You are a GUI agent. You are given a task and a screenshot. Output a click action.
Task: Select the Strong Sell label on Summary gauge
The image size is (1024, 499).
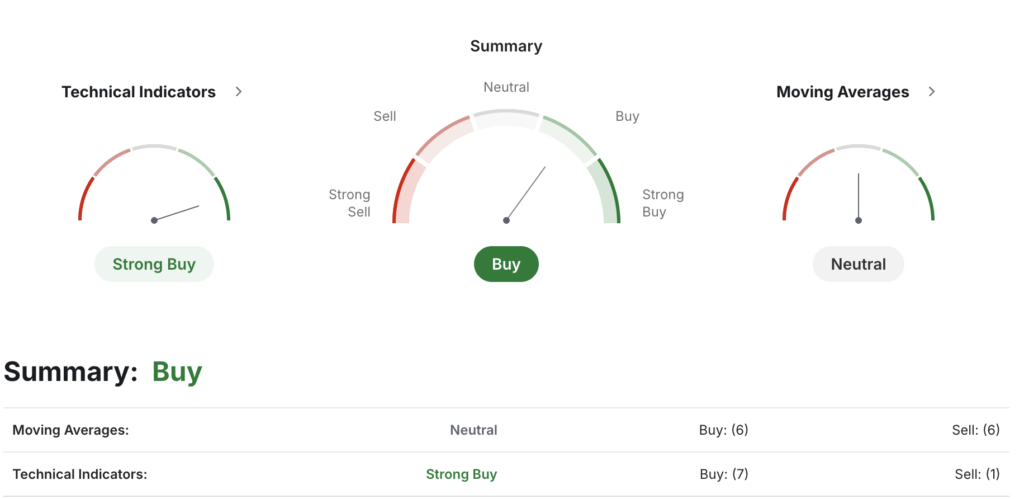click(x=350, y=203)
